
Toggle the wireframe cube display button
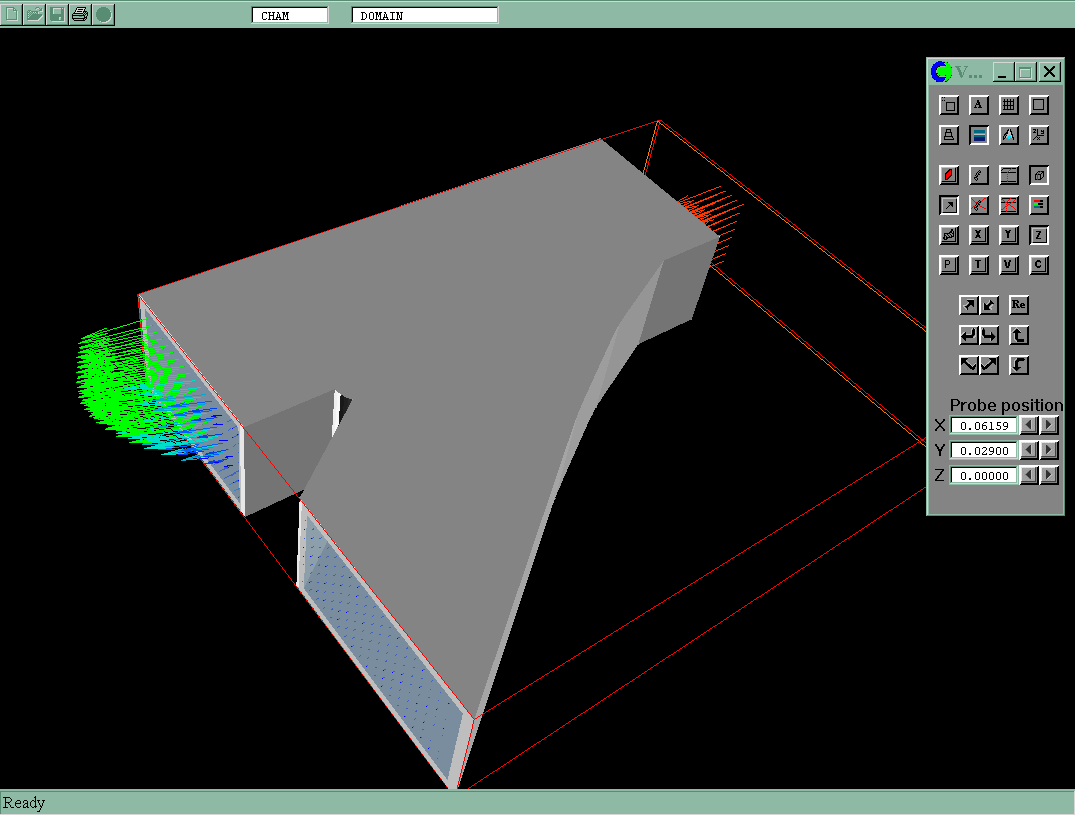pyautogui.click(x=1039, y=175)
